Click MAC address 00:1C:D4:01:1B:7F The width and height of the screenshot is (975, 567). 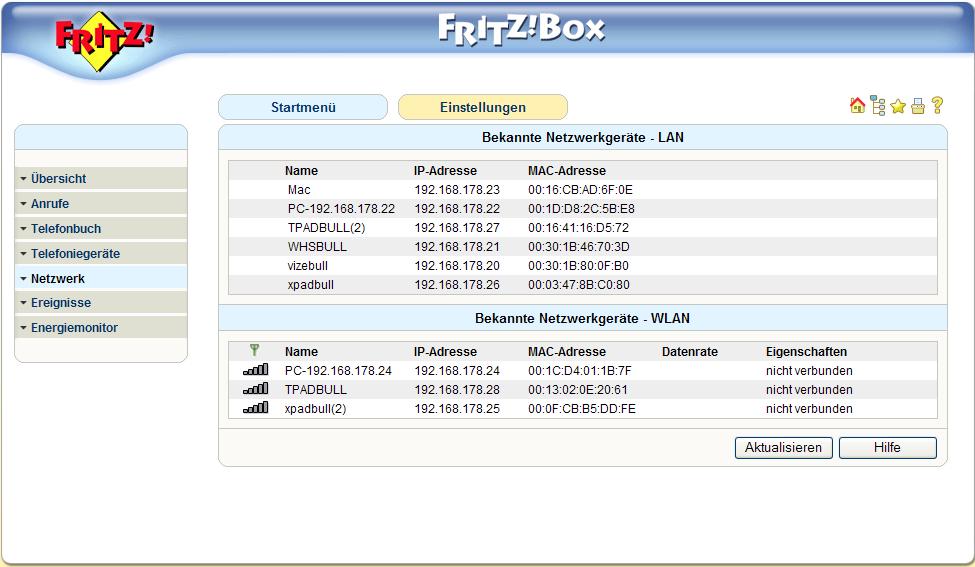tap(580, 371)
